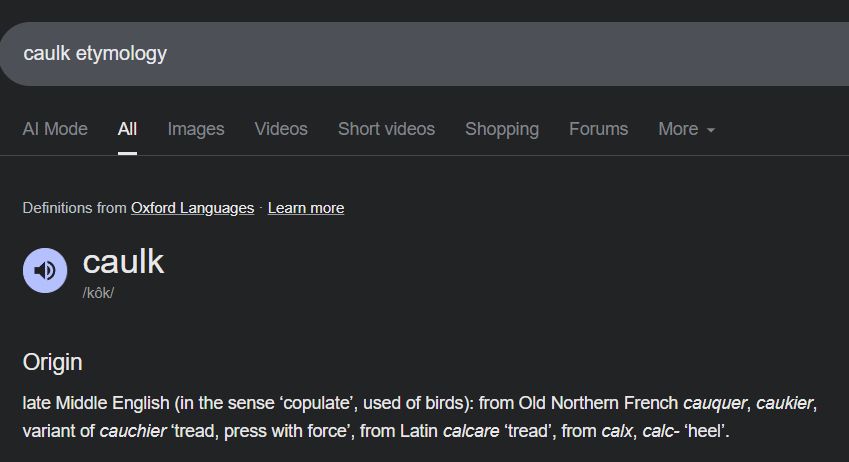Image resolution: width=849 pixels, height=462 pixels.
Task: Click the caulk headword title
Action: (x=123, y=262)
